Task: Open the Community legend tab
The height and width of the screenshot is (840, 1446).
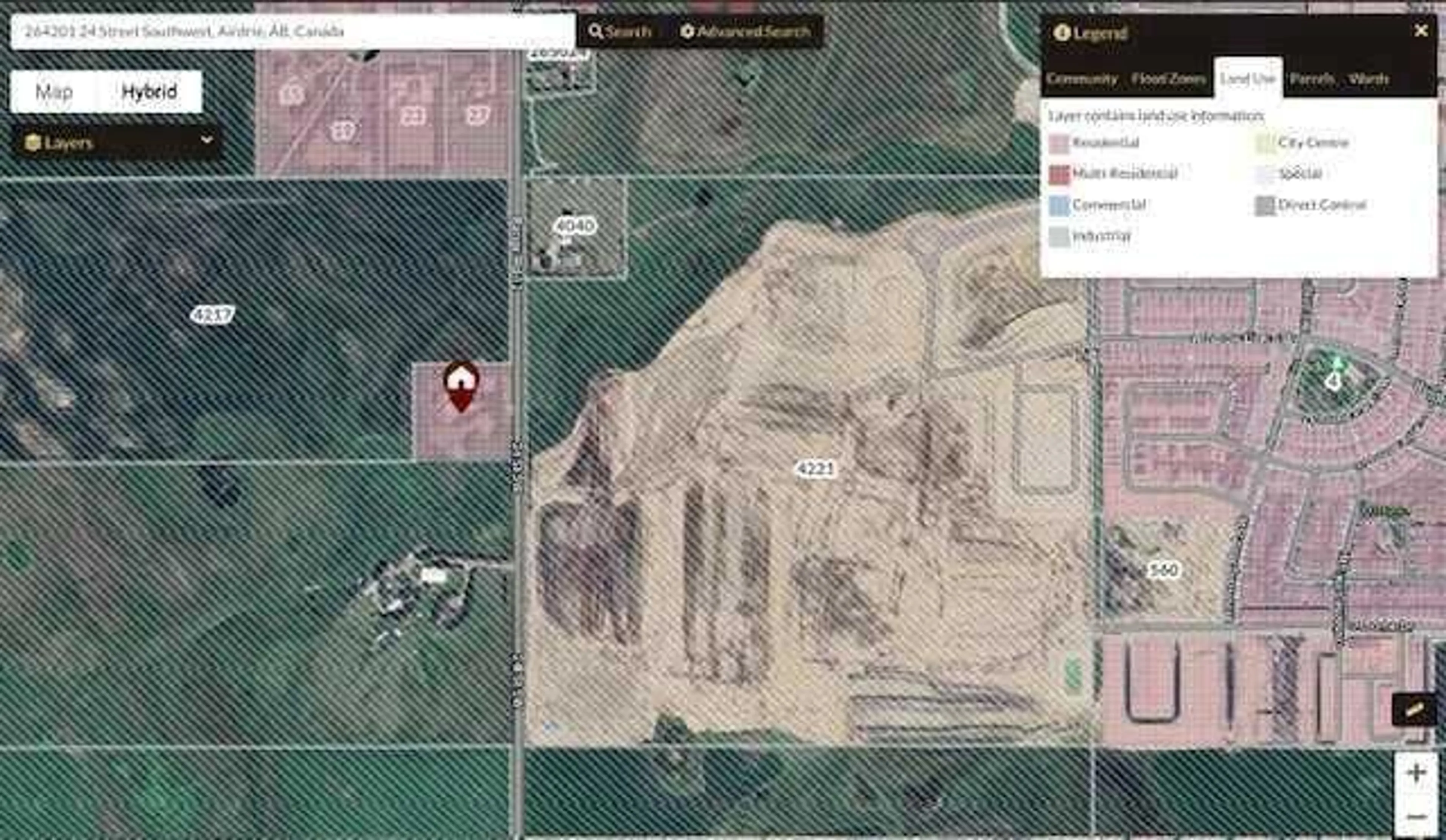Action: [x=1081, y=79]
